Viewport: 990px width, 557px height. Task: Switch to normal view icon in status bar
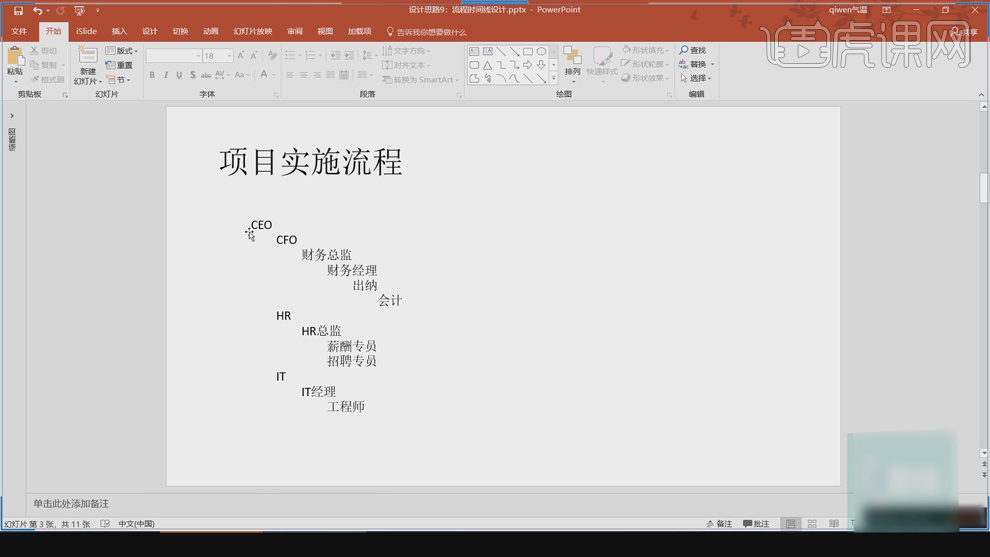tap(790, 524)
